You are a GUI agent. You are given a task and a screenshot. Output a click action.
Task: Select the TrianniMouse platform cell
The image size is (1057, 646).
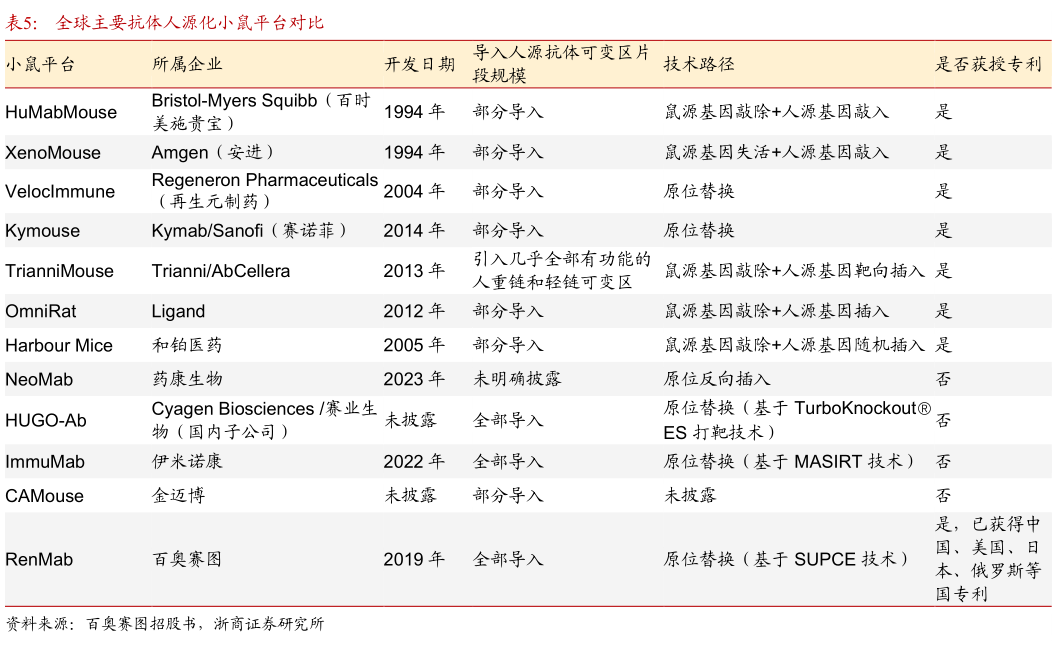(59, 271)
